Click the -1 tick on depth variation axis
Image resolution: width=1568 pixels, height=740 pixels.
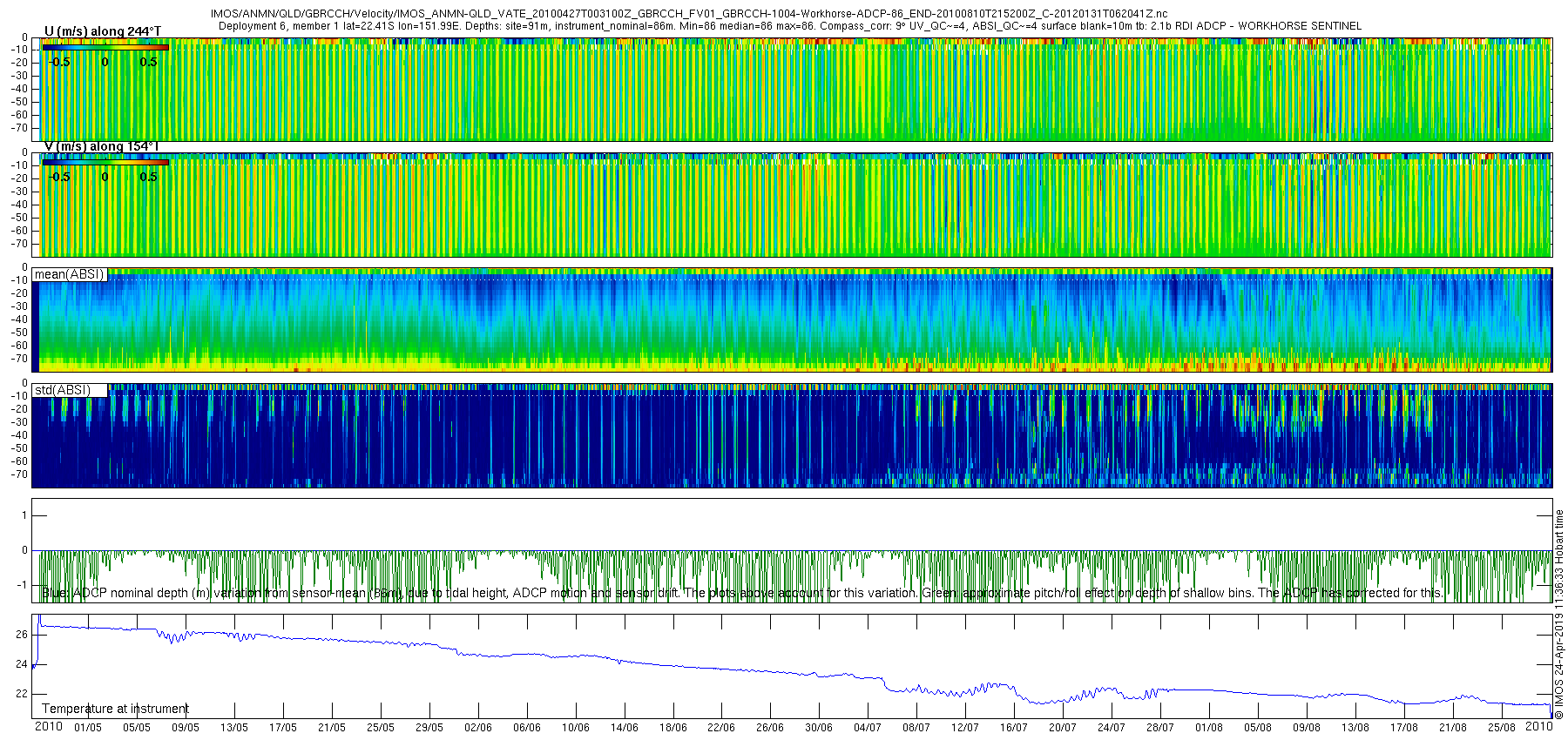pos(22,585)
